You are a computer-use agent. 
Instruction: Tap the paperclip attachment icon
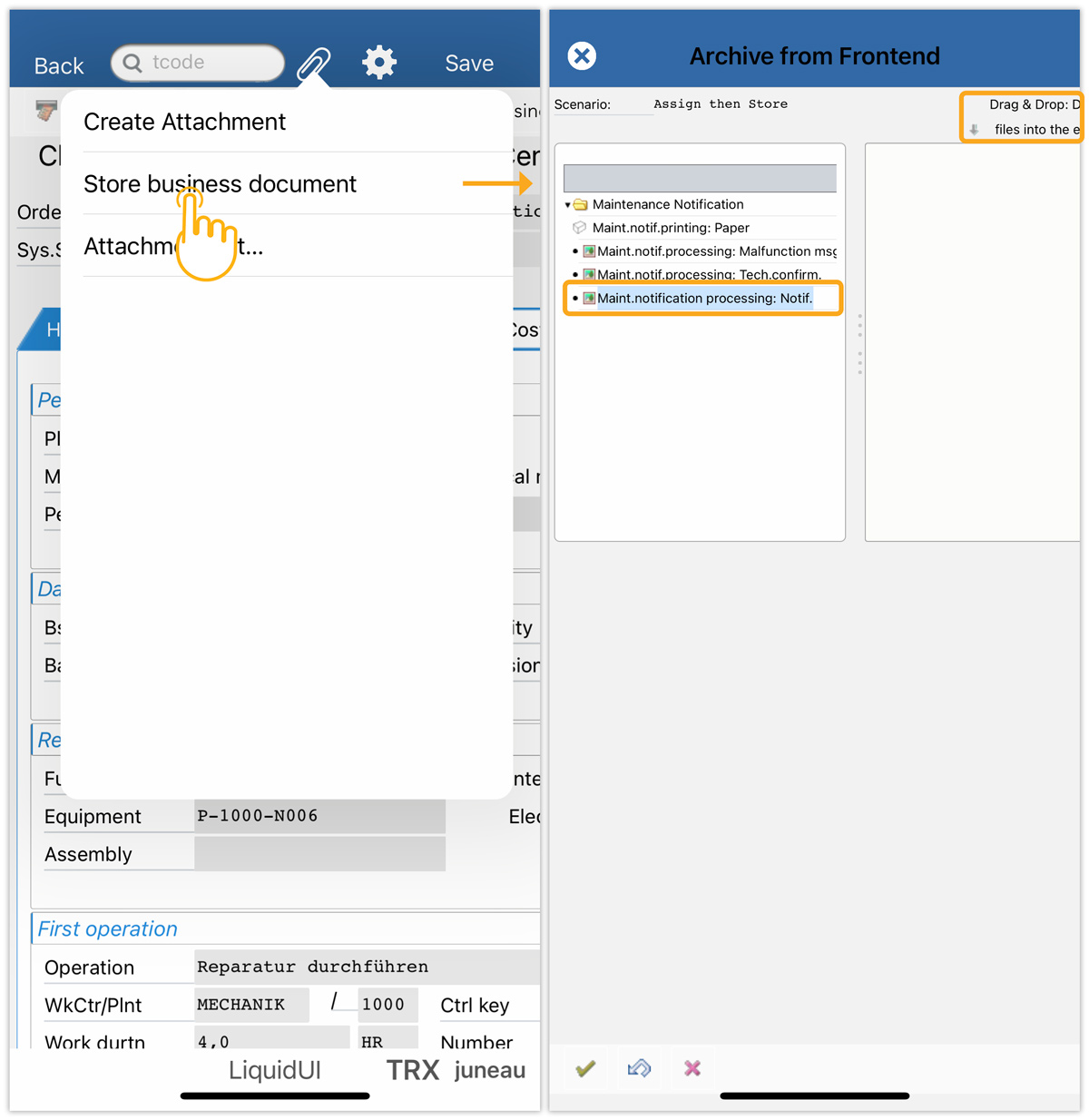[314, 64]
